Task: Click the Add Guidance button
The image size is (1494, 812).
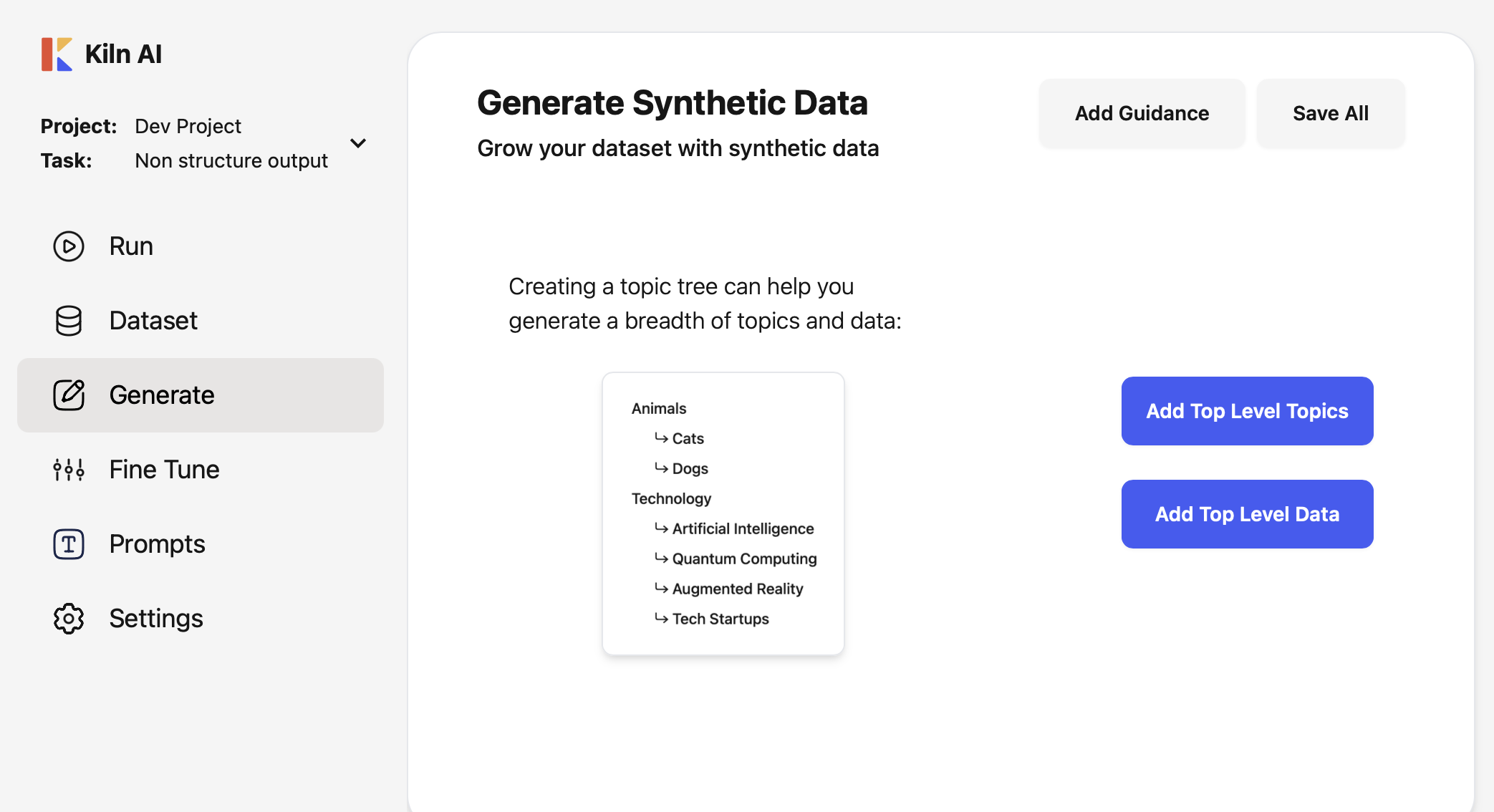Action: [1142, 113]
